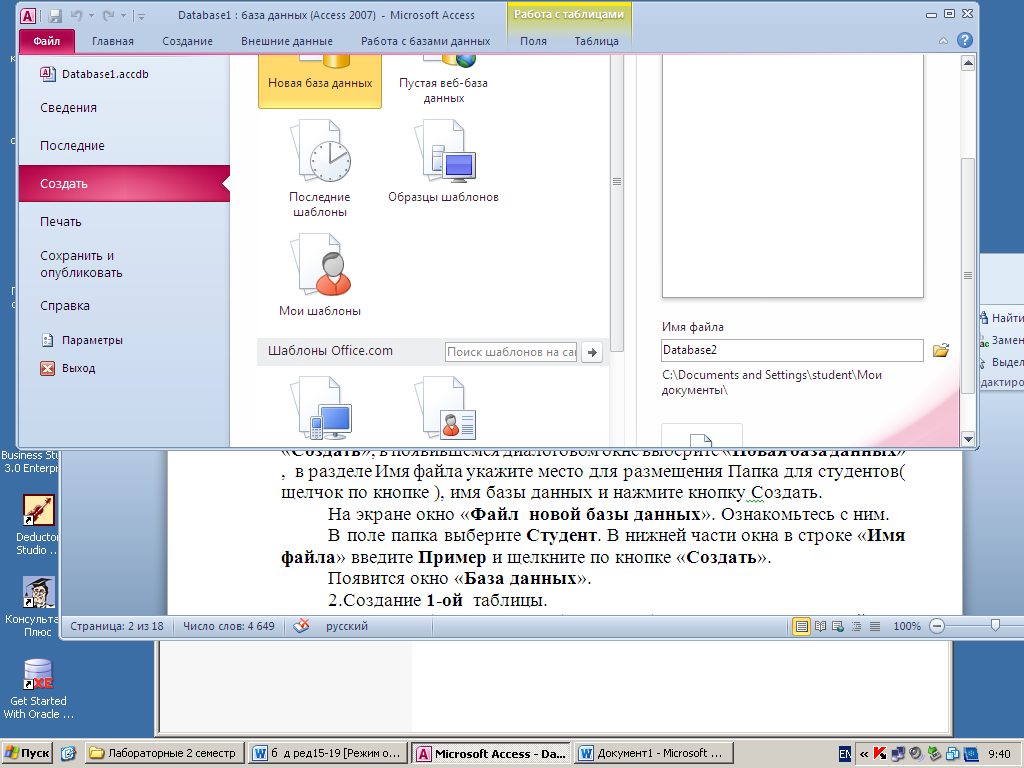Viewport: 1024px width, 768px height.
Task: Click the zoom slider handle in Word
Action: pos(995,626)
